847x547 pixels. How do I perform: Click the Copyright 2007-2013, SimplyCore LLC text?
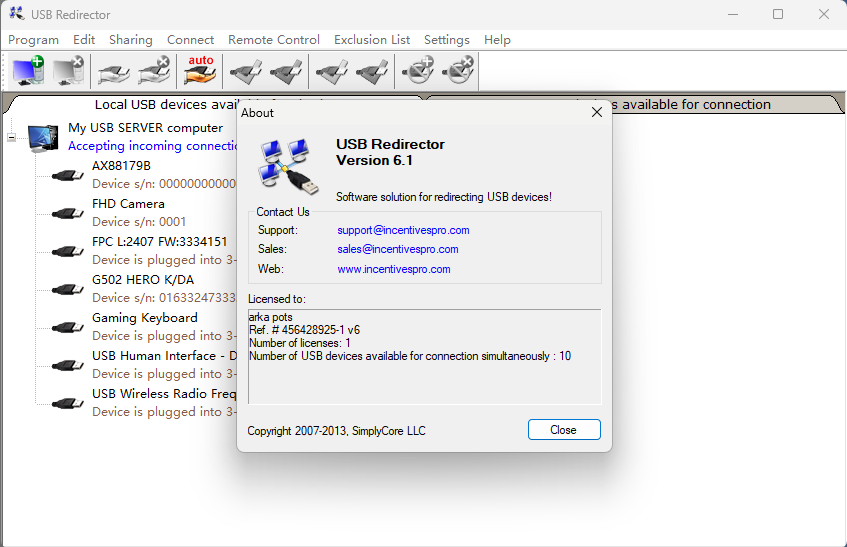coord(337,431)
